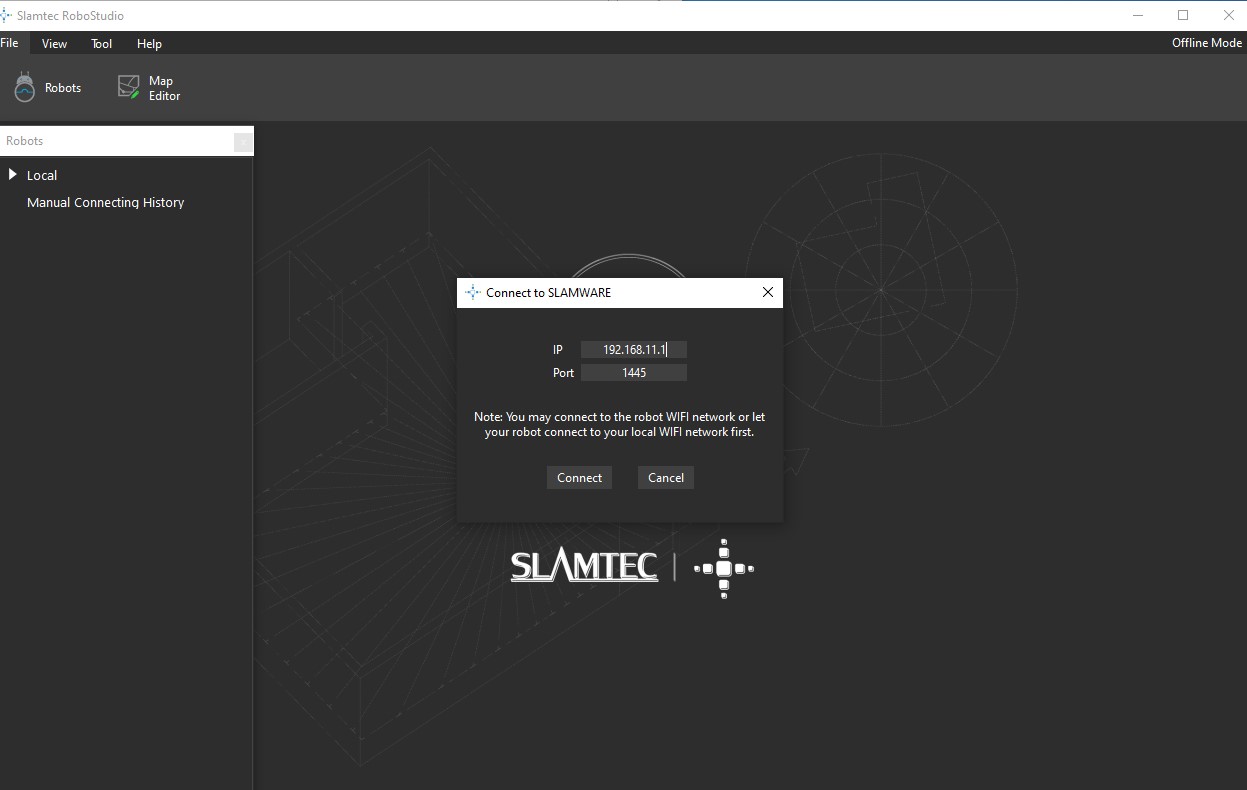Open the View menu
Viewport: 1247px width, 790px height.
click(54, 43)
